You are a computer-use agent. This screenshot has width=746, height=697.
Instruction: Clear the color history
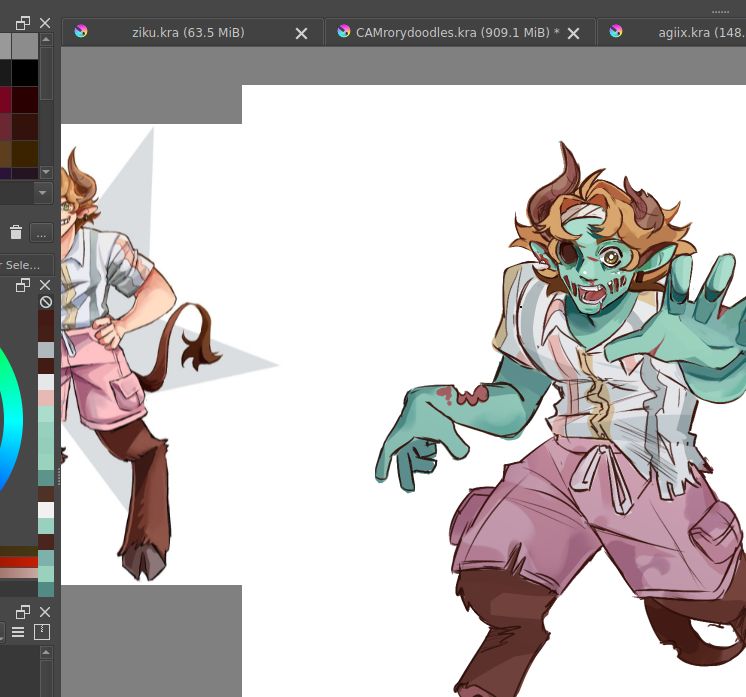coord(45,302)
